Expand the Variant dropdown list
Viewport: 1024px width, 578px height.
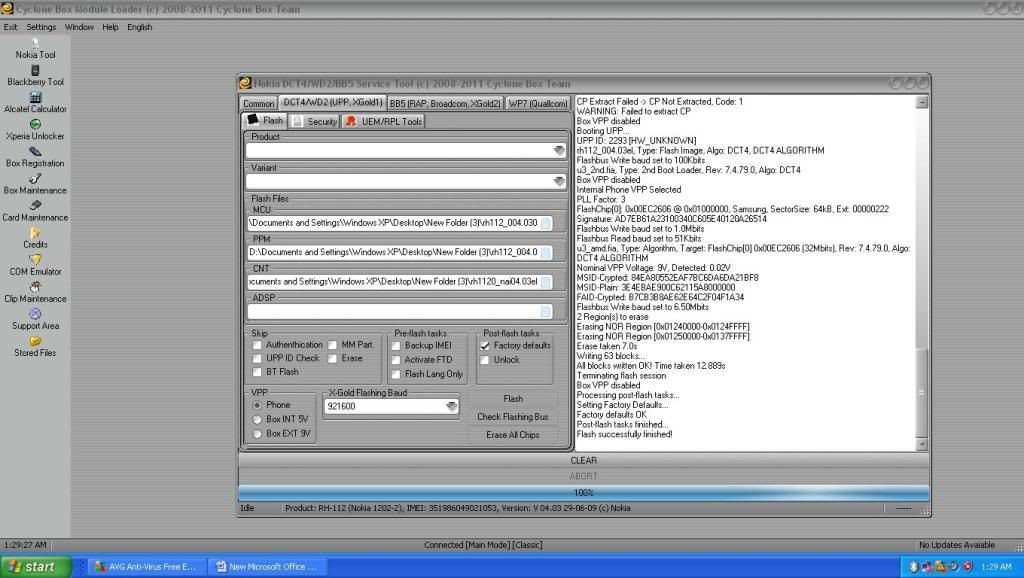(559, 182)
